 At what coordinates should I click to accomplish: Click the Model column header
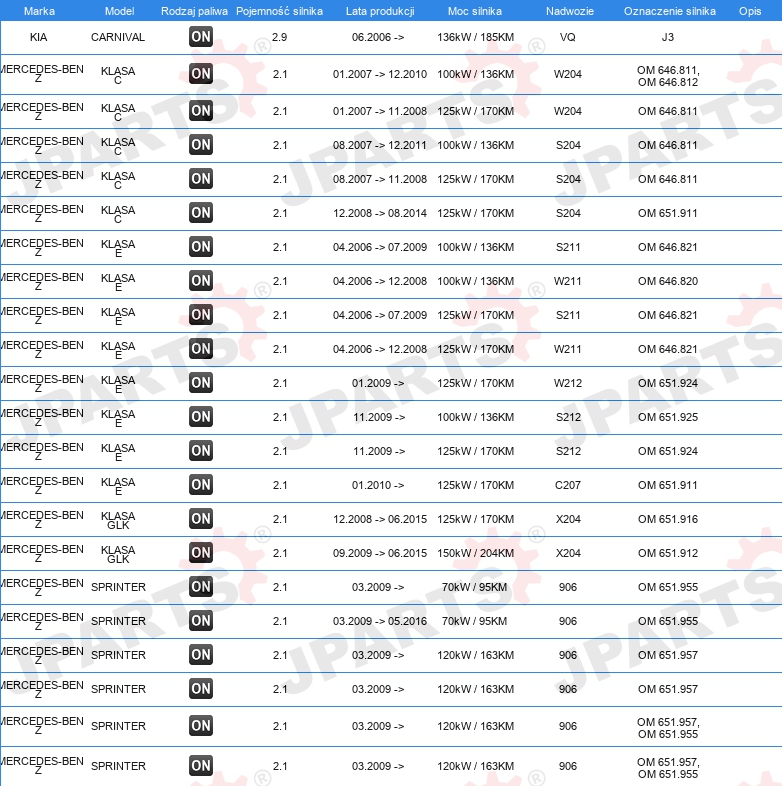tap(119, 11)
